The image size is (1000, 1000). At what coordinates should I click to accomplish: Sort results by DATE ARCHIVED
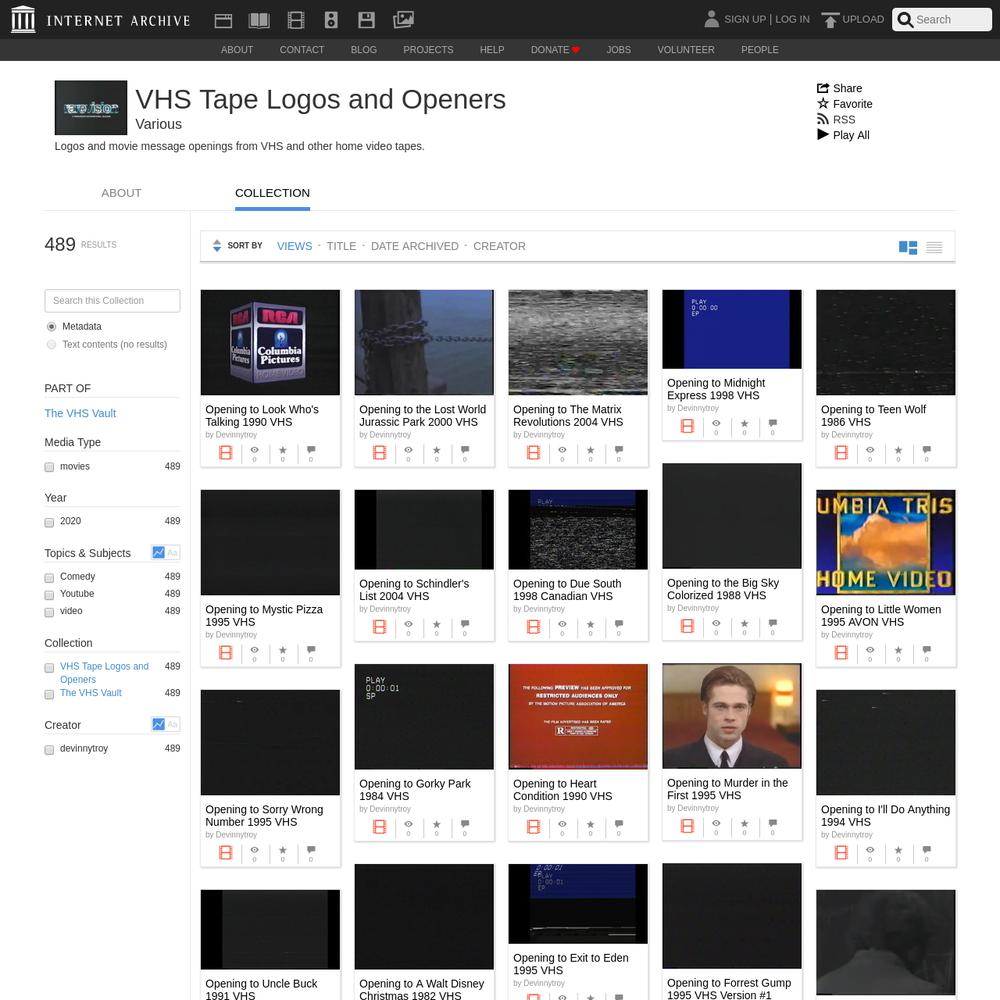(415, 246)
